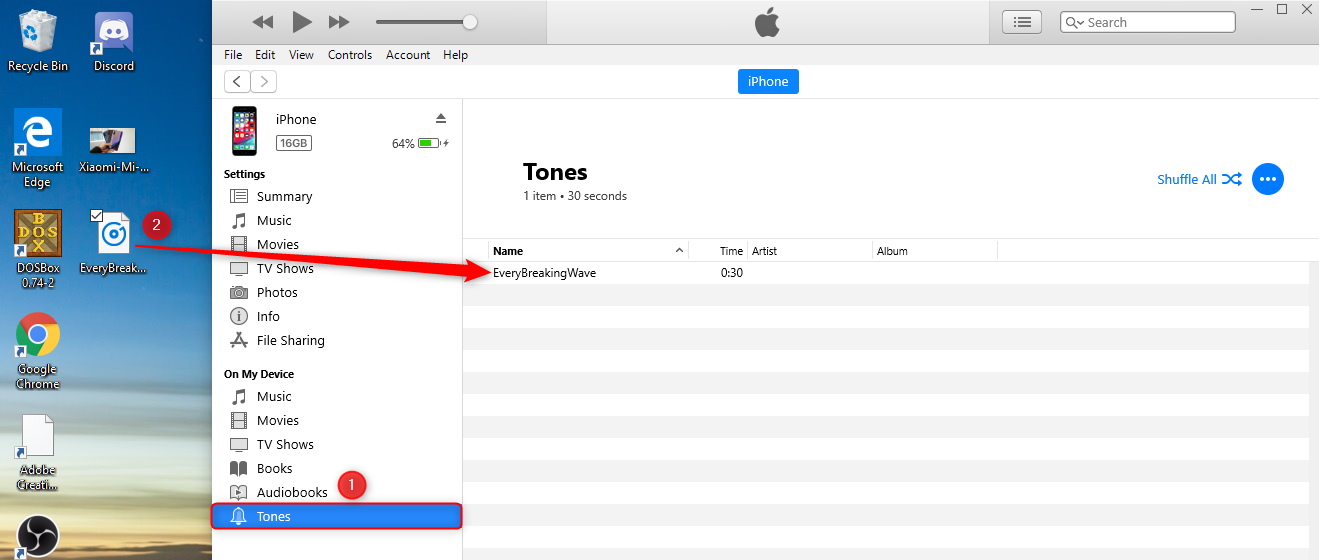Viewport: 1319px width, 560px height.
Task: Click the Album column header
Action: coord(935,251)
